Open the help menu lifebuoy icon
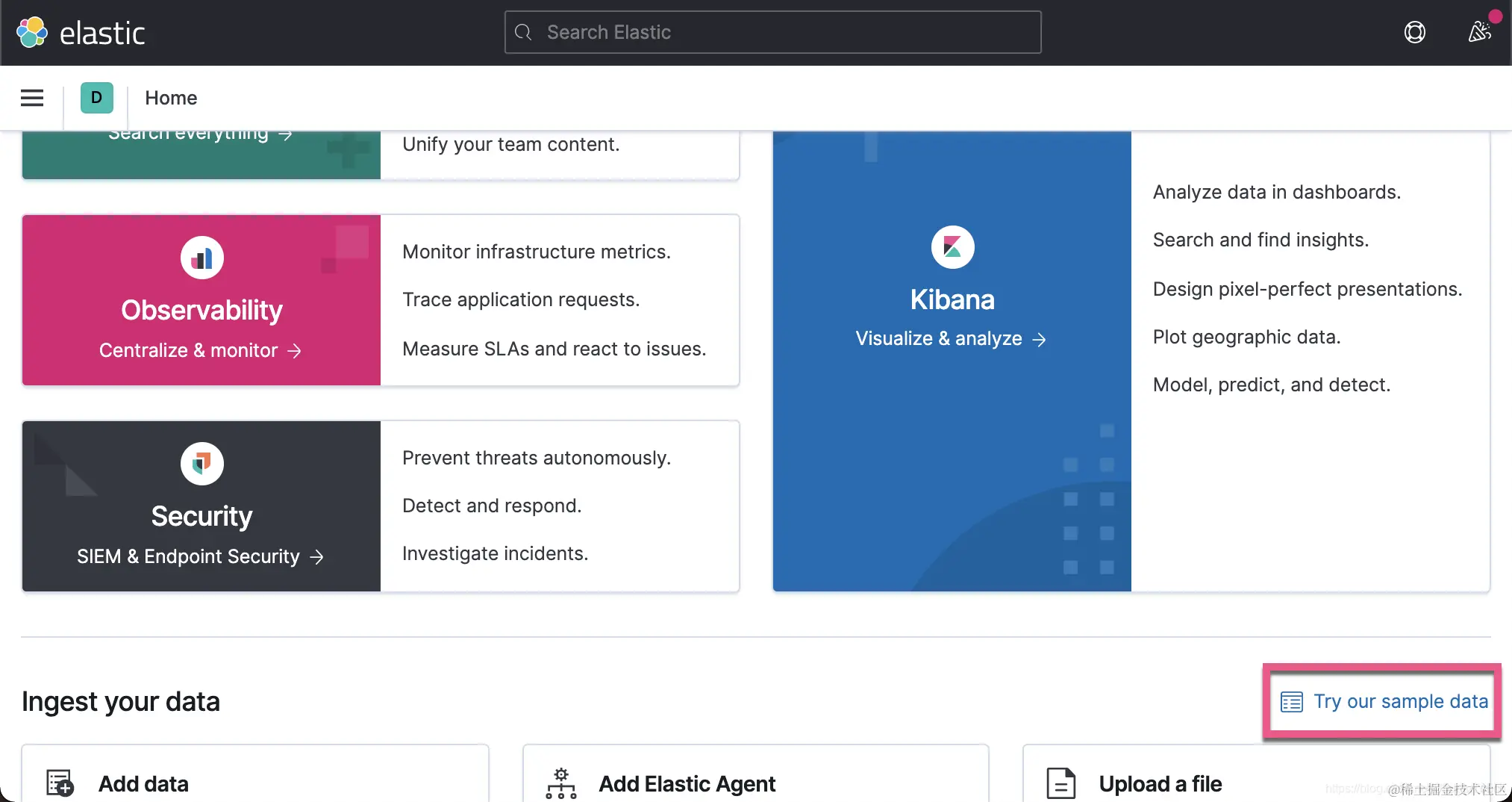The height and width of the screenshot is (802, 1512). point(1414,32)
